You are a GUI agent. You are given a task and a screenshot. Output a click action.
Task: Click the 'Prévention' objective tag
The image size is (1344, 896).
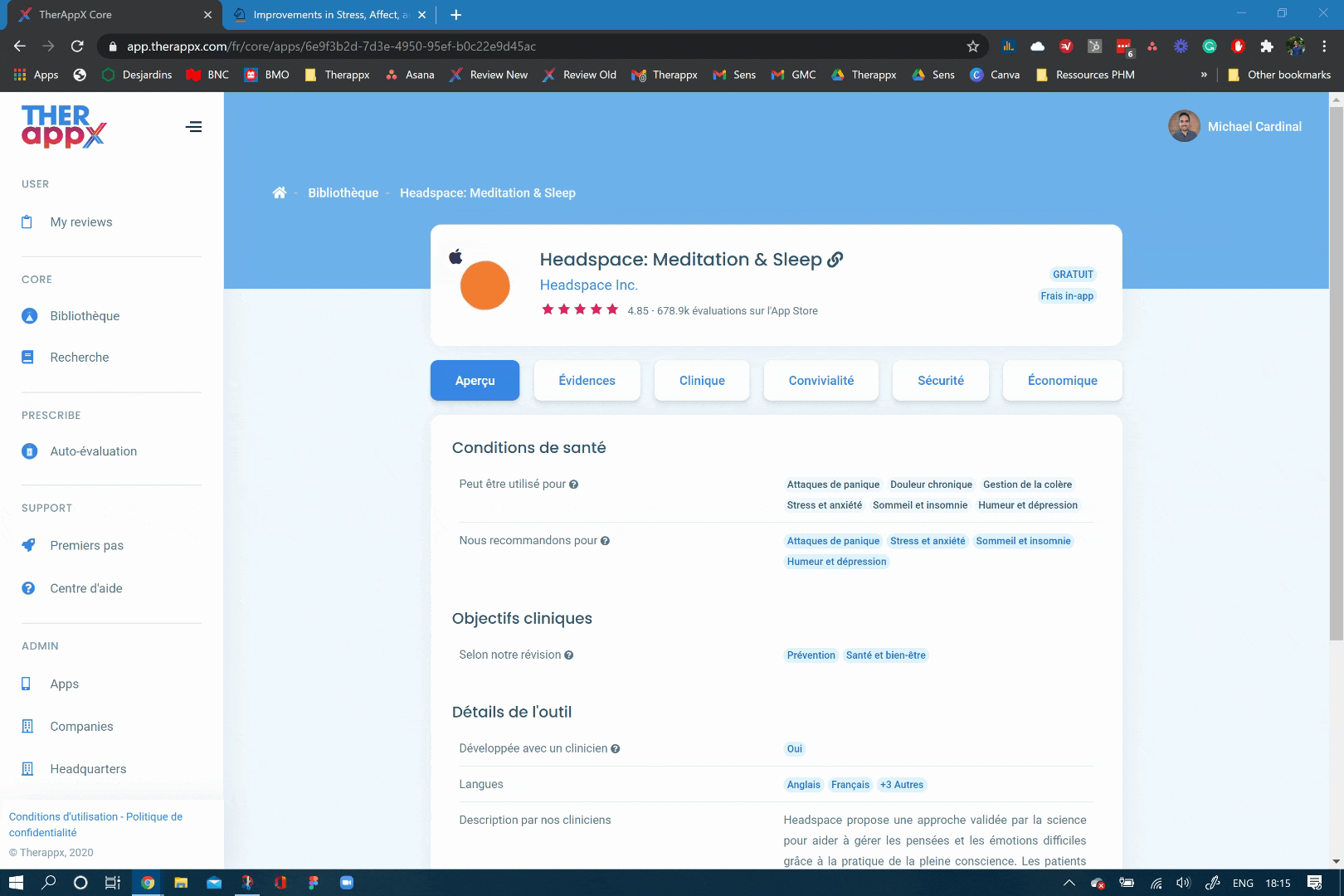point(811,655)
